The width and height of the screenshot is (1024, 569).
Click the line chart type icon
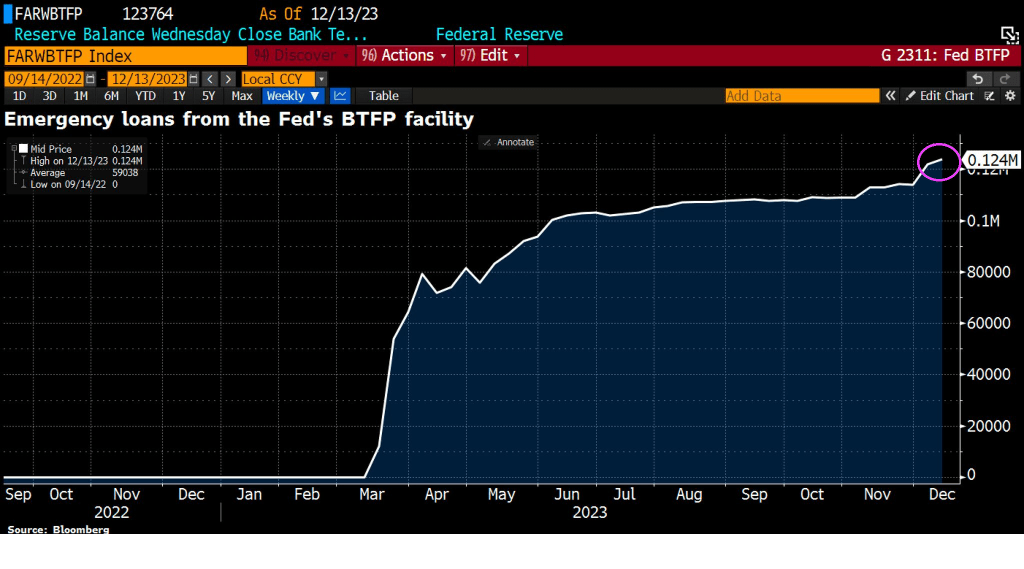(x=341, y=96)
